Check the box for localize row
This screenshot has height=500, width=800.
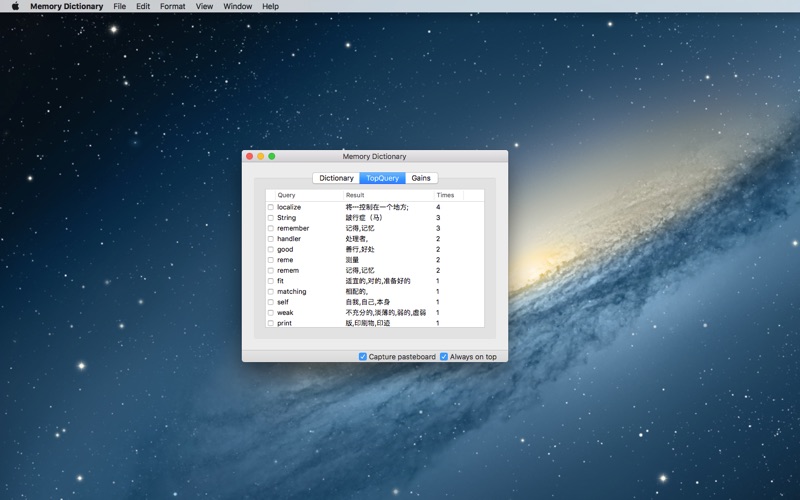tap(270, 207)
